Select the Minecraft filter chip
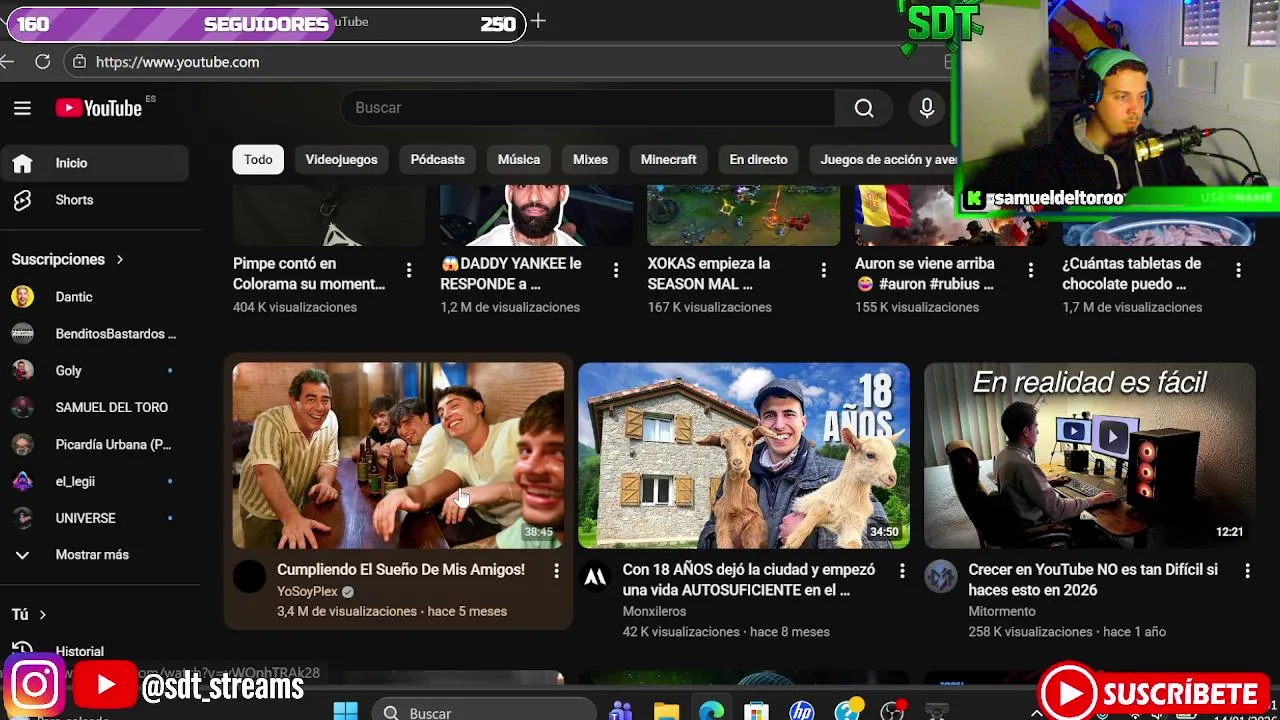 [x=669, y=160]
